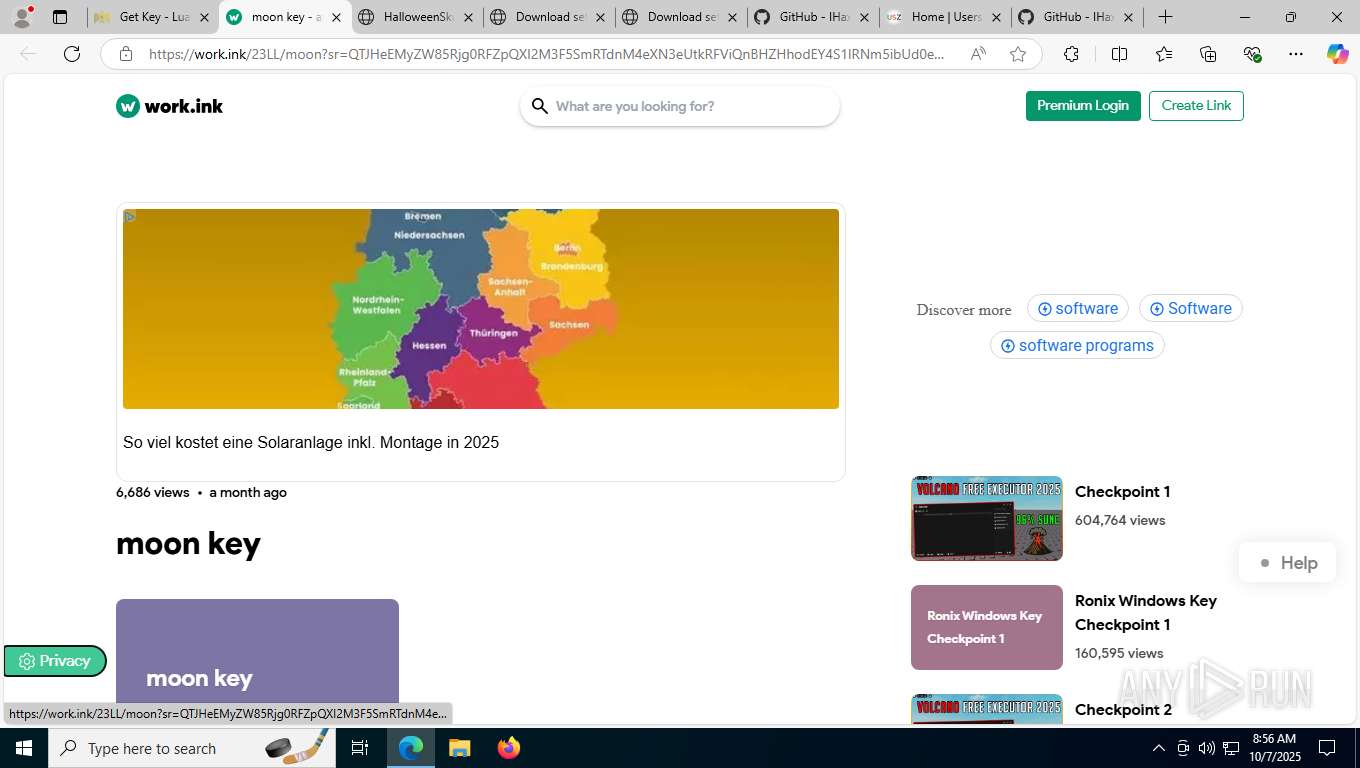Open the Privacy settings button
Viewport: 1360px width, 768px height.
55,661
